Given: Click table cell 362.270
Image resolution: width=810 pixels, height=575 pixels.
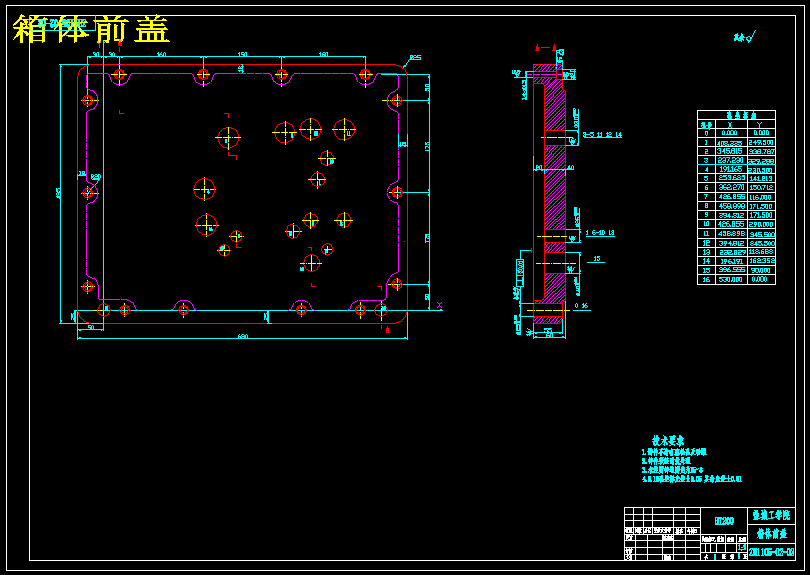Looking at the screenshot, I should pos(730,188).
